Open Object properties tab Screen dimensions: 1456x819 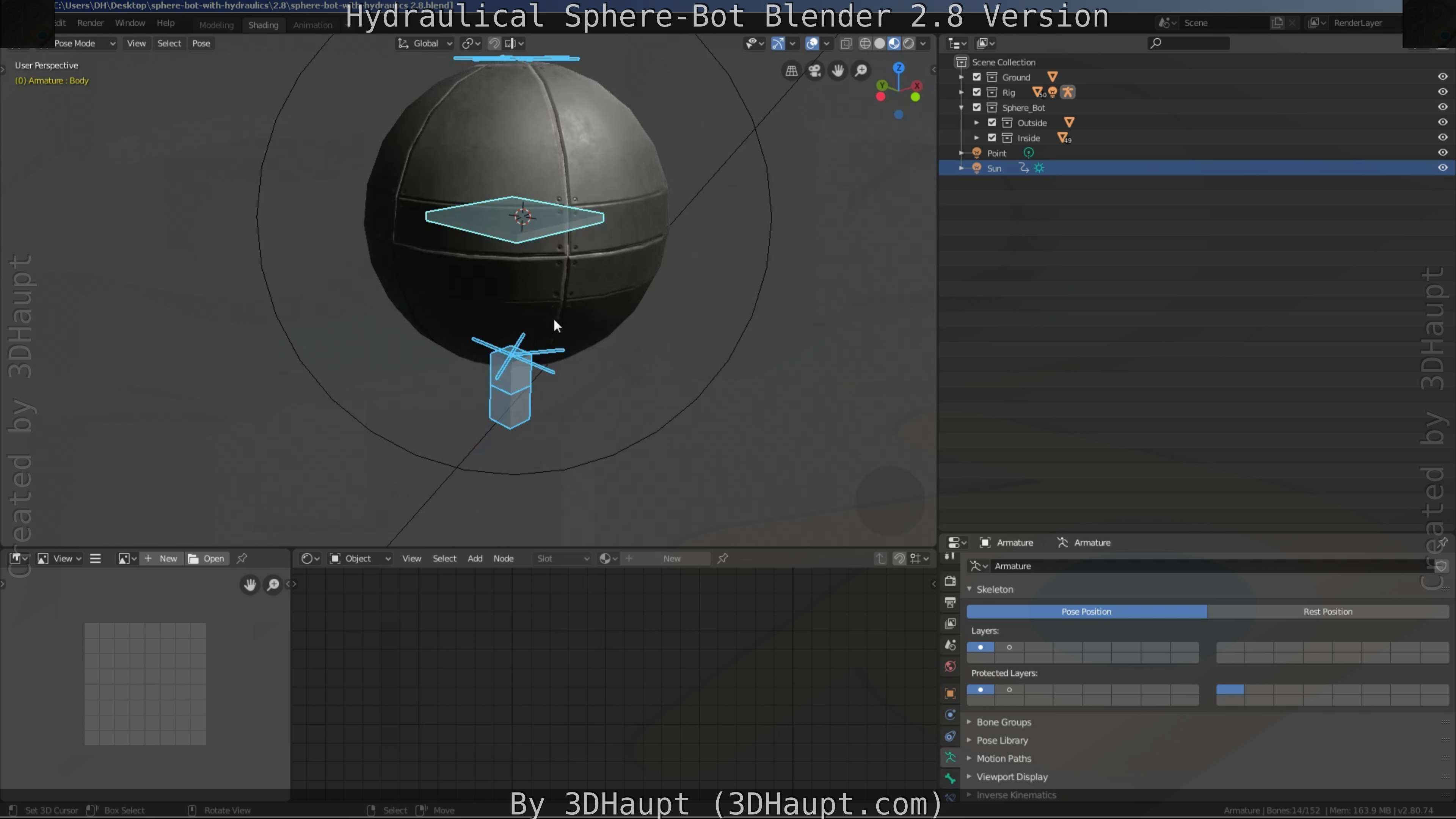point(950,693)
